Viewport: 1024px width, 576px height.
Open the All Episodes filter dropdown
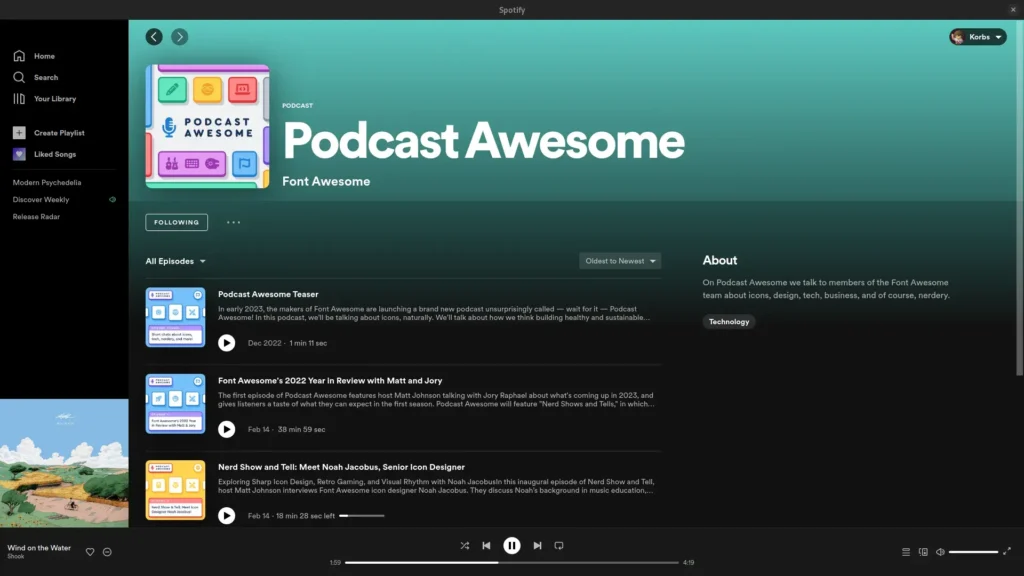176,260
